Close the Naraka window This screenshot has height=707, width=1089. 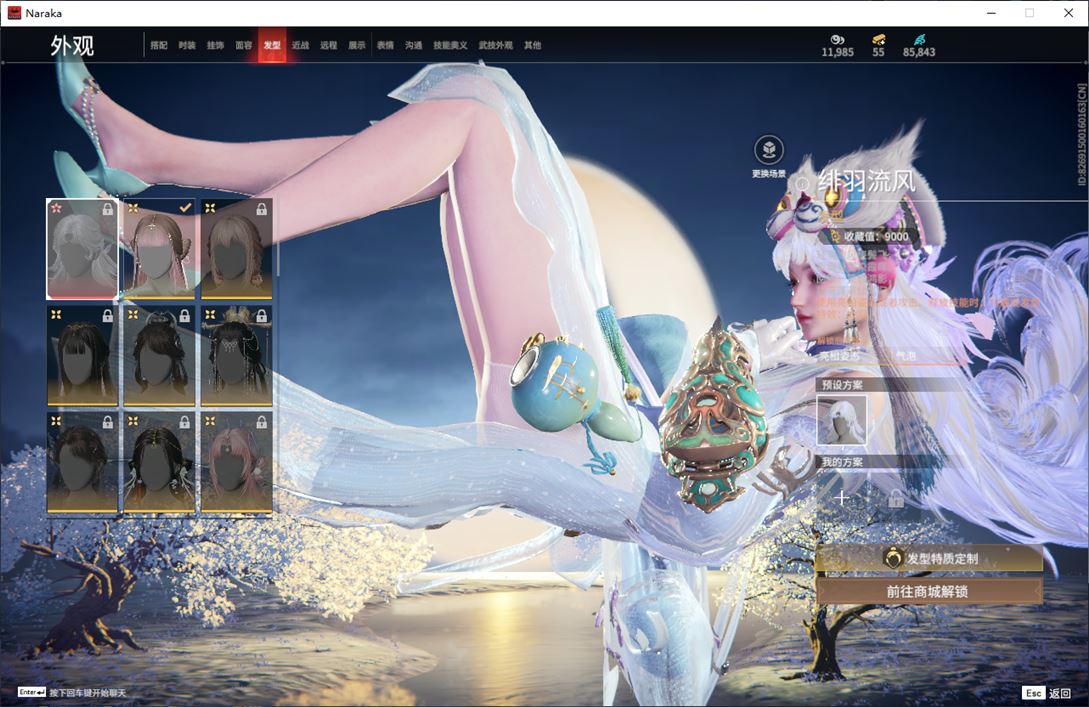[x=1068, y=13]
